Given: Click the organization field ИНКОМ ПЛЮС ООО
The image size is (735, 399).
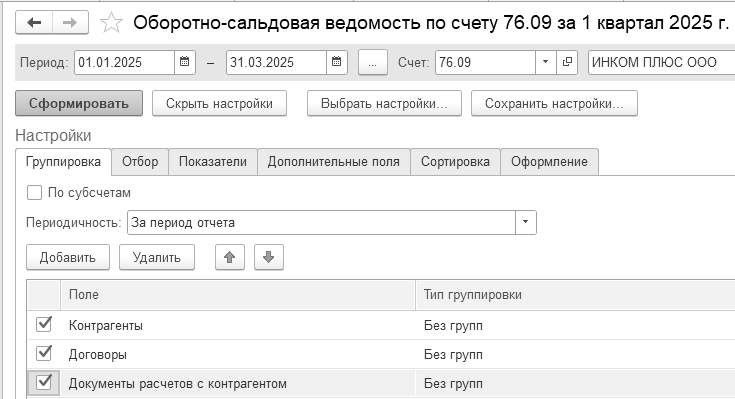Looking at the screenshot, I should coord(661,62).
